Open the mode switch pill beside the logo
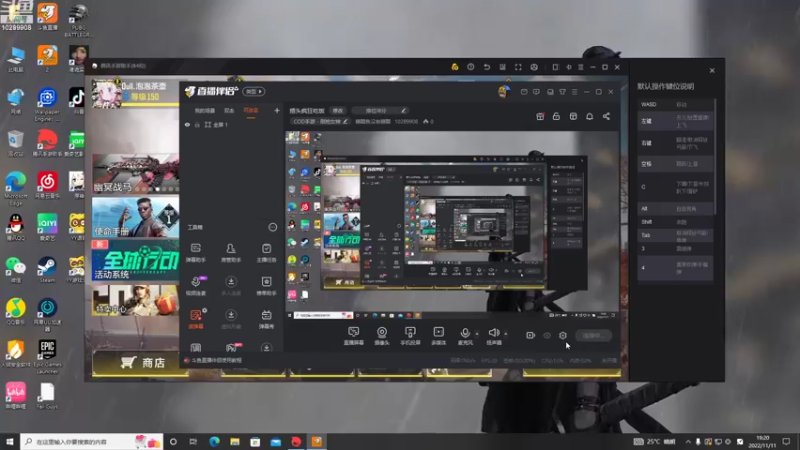The image size is (800, 450). click(254, 91)
